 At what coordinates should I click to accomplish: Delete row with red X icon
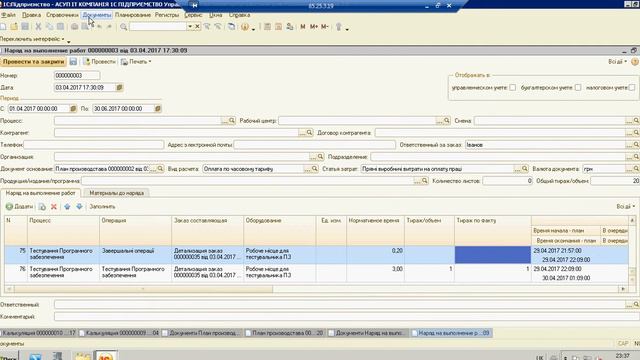(x=53, y=207)
